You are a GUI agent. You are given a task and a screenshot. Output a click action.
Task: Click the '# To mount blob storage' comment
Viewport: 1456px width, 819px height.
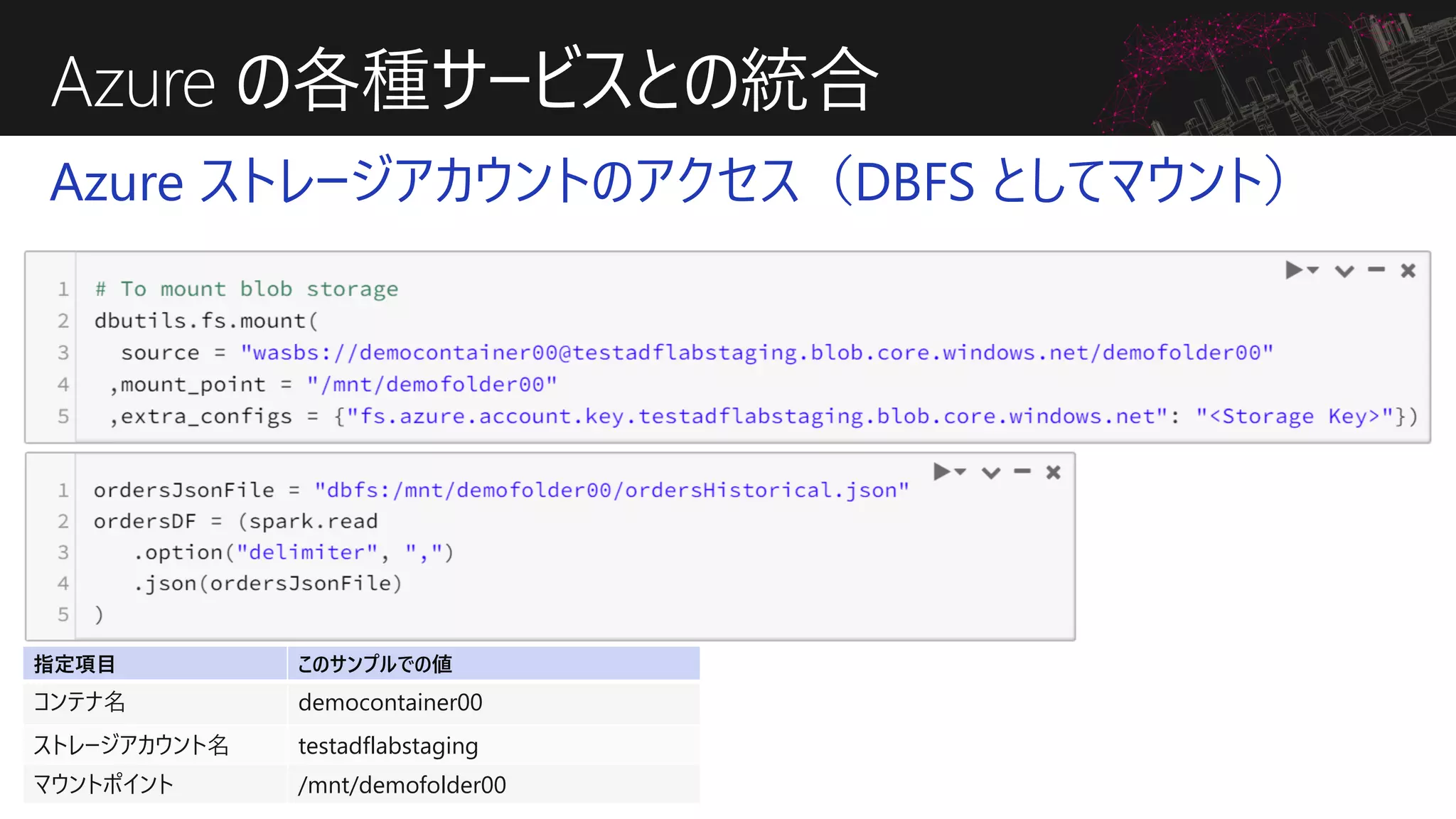(247, 289)
